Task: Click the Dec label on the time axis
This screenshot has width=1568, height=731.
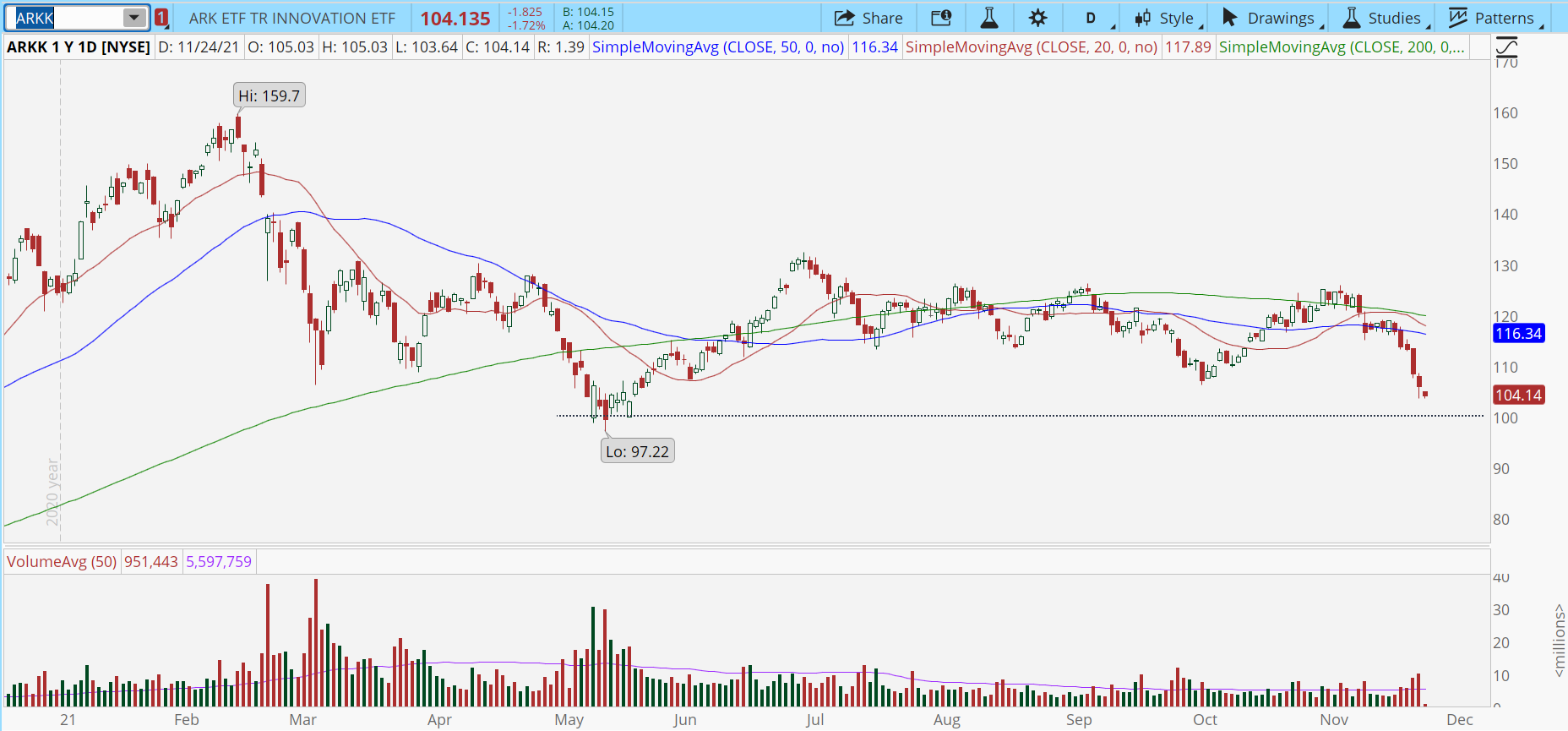Action: click(1460, 720)
